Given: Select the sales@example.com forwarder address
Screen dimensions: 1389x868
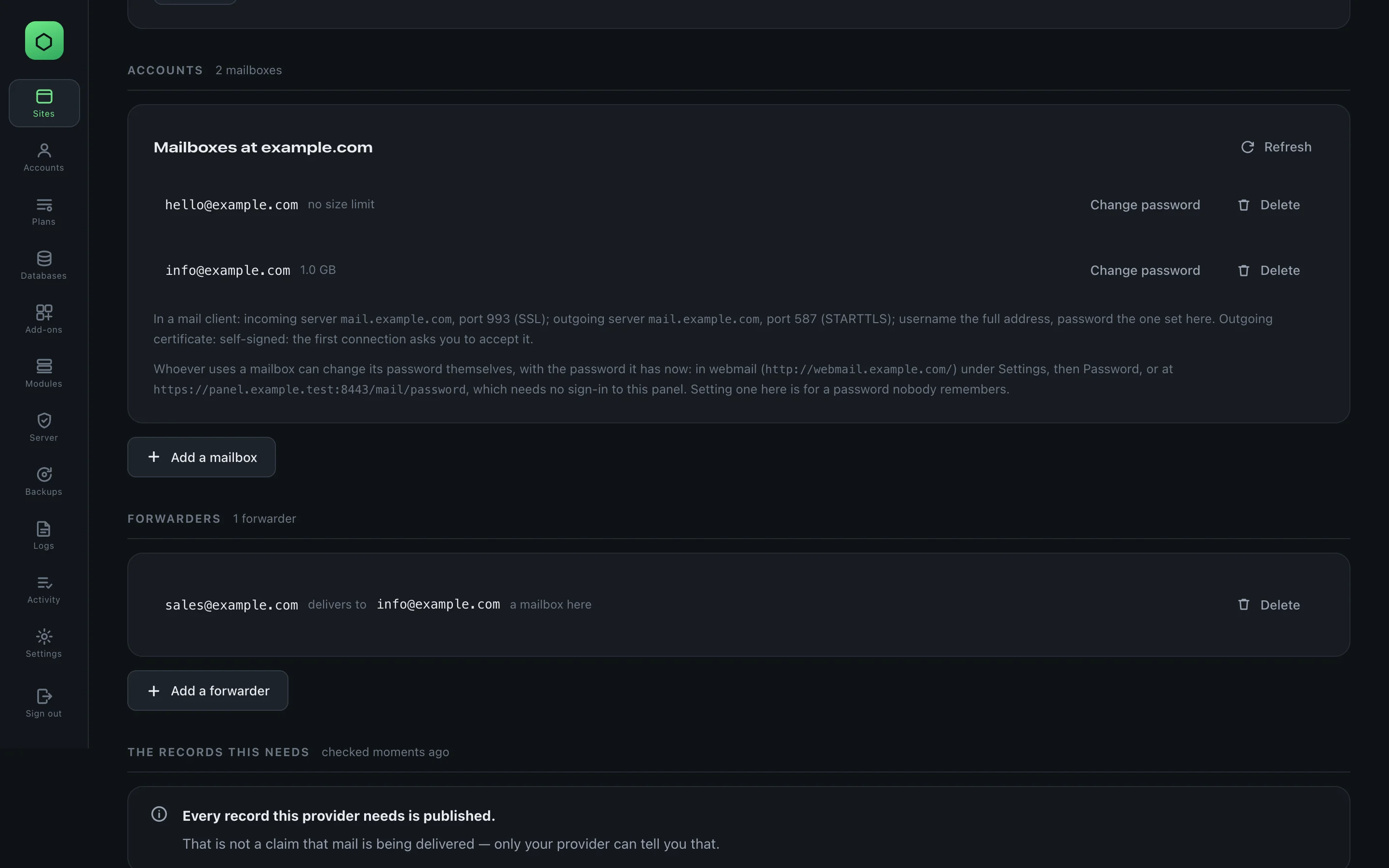Looking at the screenshot, I should (231, 605).
